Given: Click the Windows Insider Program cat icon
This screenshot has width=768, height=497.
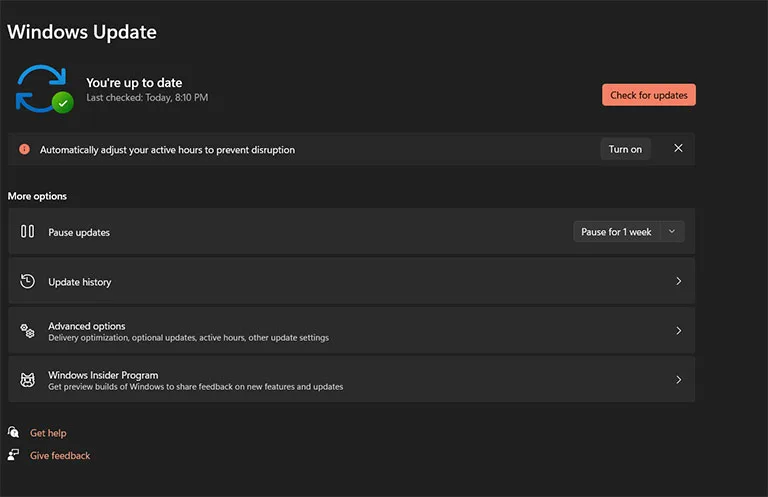Looking at the screenshot, I should pyautogui.click(x=27, y=379).
